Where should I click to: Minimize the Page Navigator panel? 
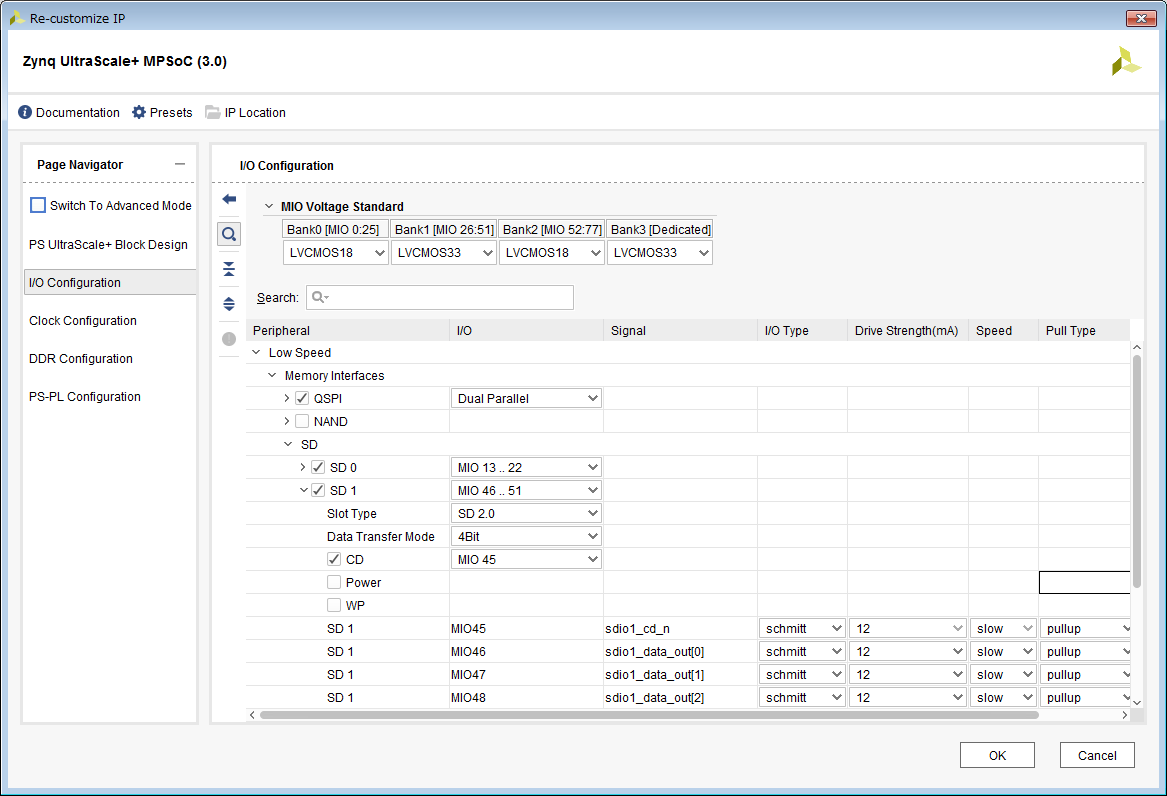point(180,164)
